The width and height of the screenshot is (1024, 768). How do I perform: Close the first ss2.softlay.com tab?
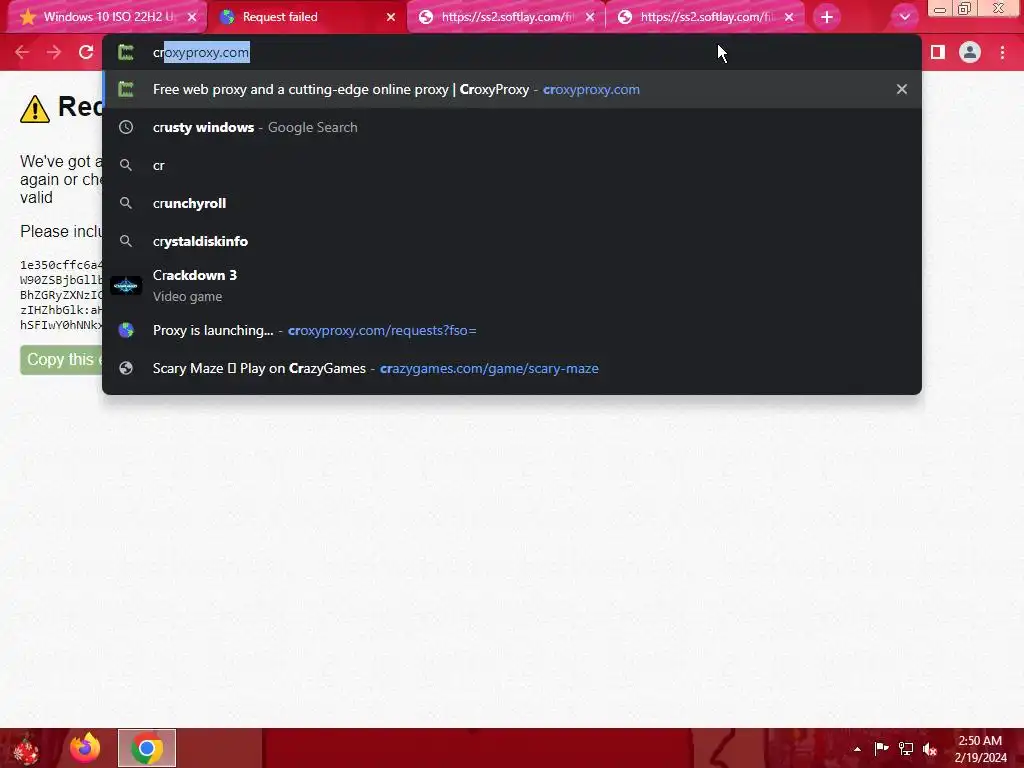[590, 17]
